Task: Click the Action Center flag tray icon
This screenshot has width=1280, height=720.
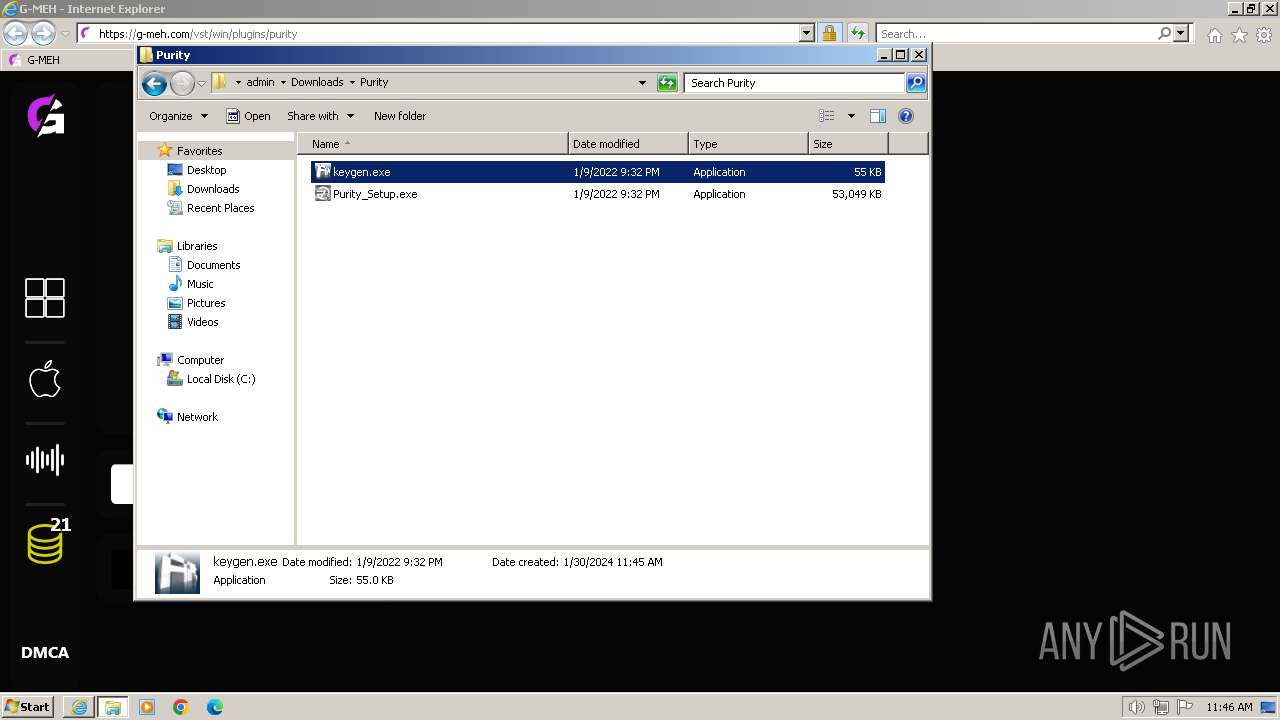Action: pyautogui.click(x=1186, y=707)
